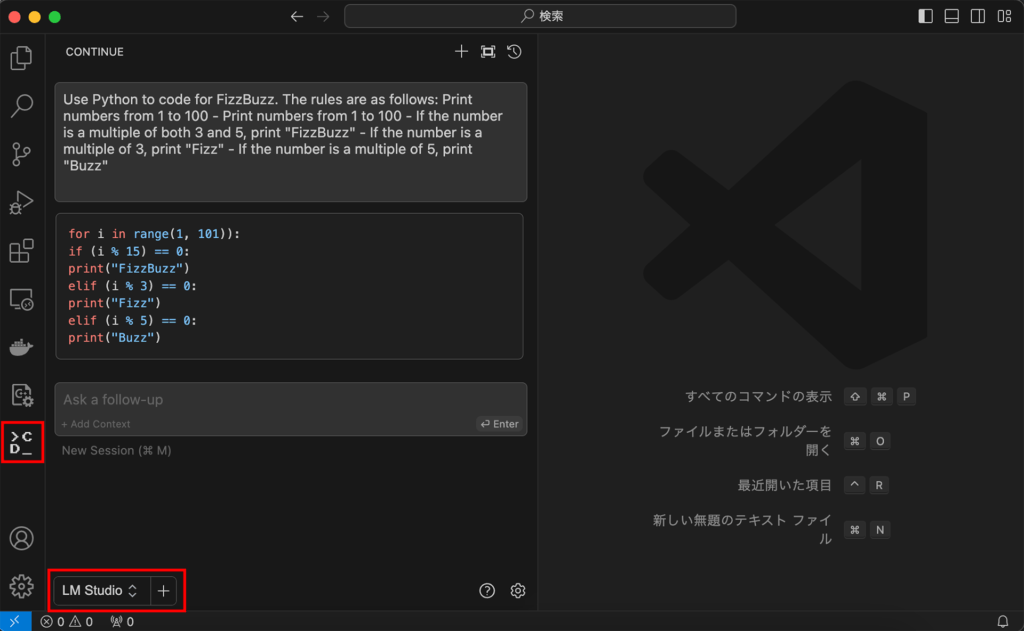
Task: Open the Docker view in sidebar
Action: 21,347
